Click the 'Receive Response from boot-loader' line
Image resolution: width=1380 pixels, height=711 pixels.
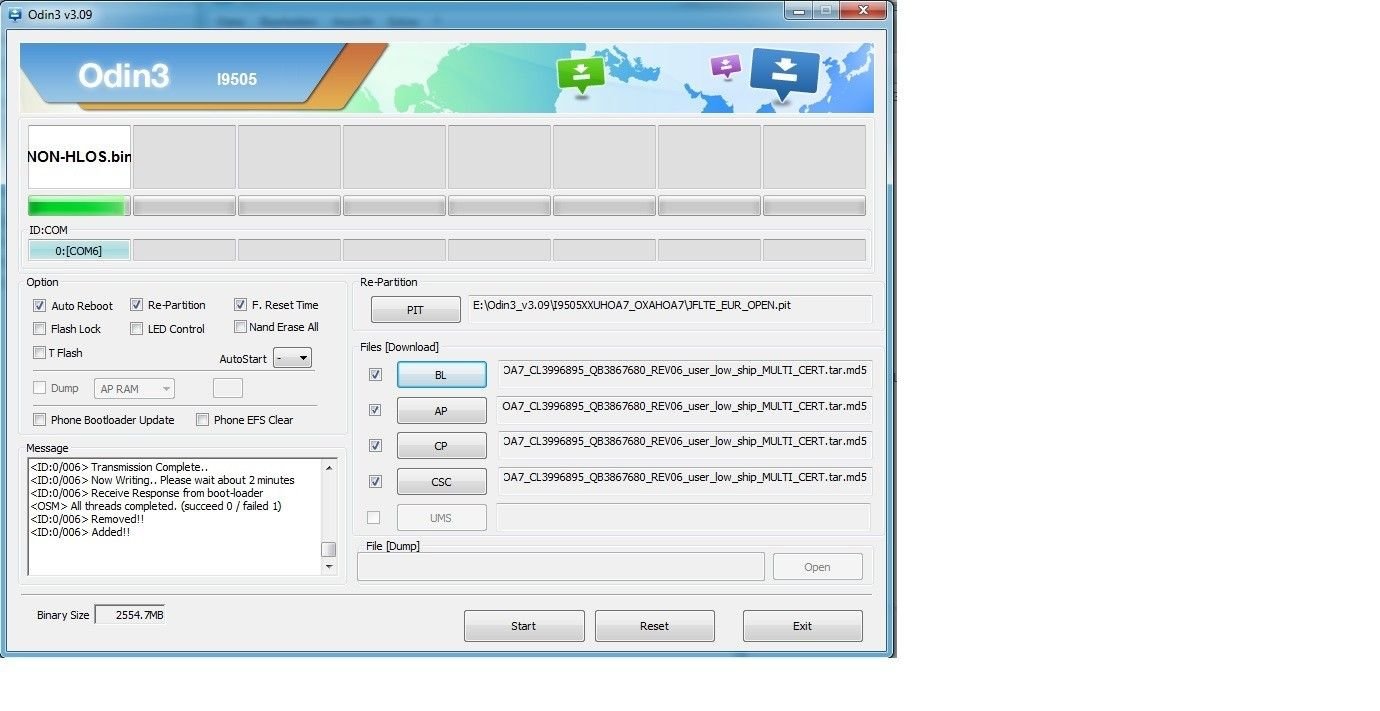click(147, 493)
